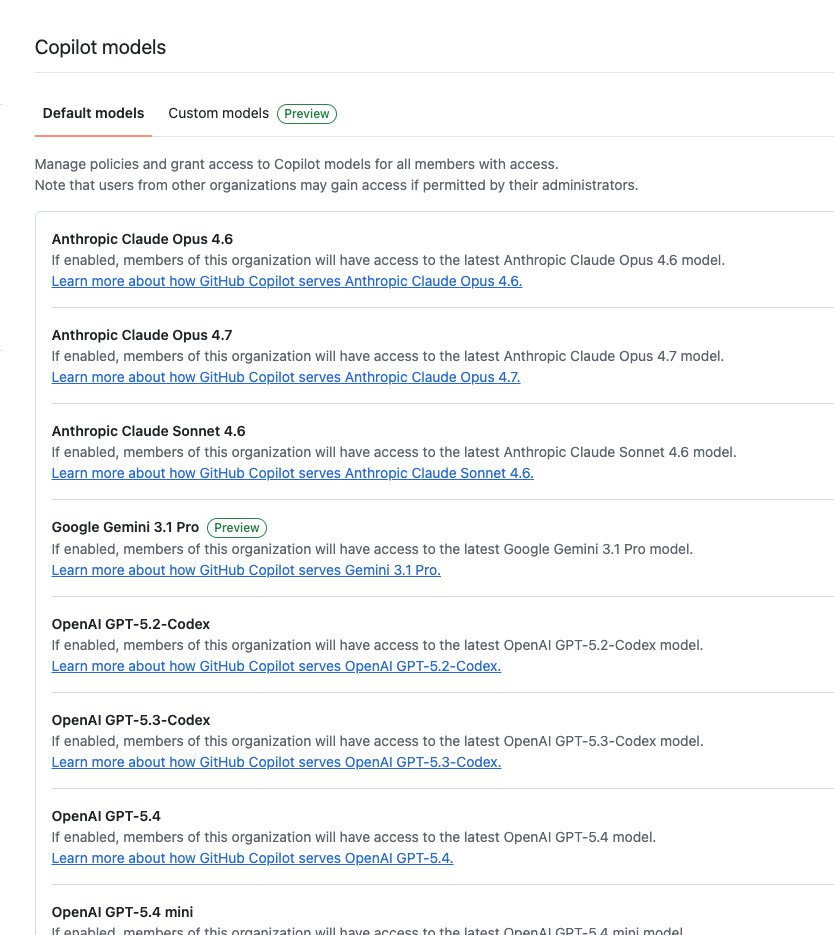Click the note about users from other organizations
Screen dimensions: 834x935
[x=336, y=185]
